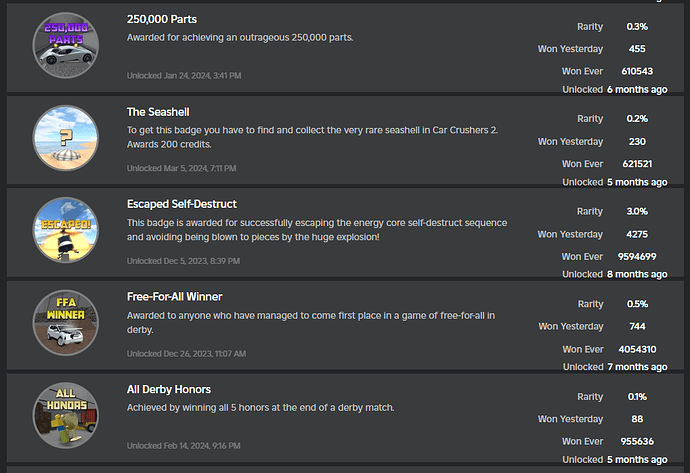The width and height of the screenshot is (690, 473).
Task: Click the 250,000 Parts badge description text
Action: click(240, 38)
